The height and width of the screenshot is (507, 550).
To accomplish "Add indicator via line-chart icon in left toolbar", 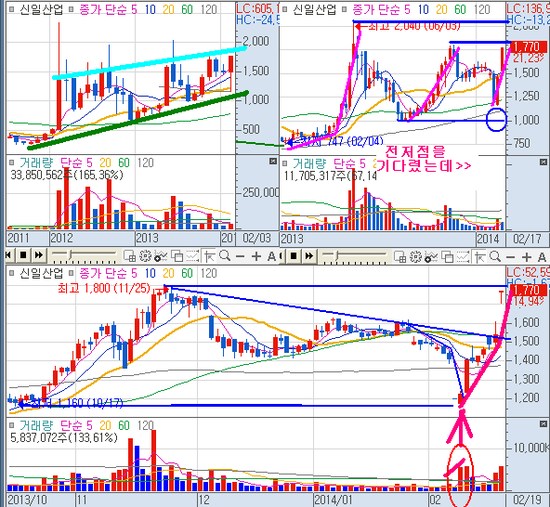I will coord(161,256).
